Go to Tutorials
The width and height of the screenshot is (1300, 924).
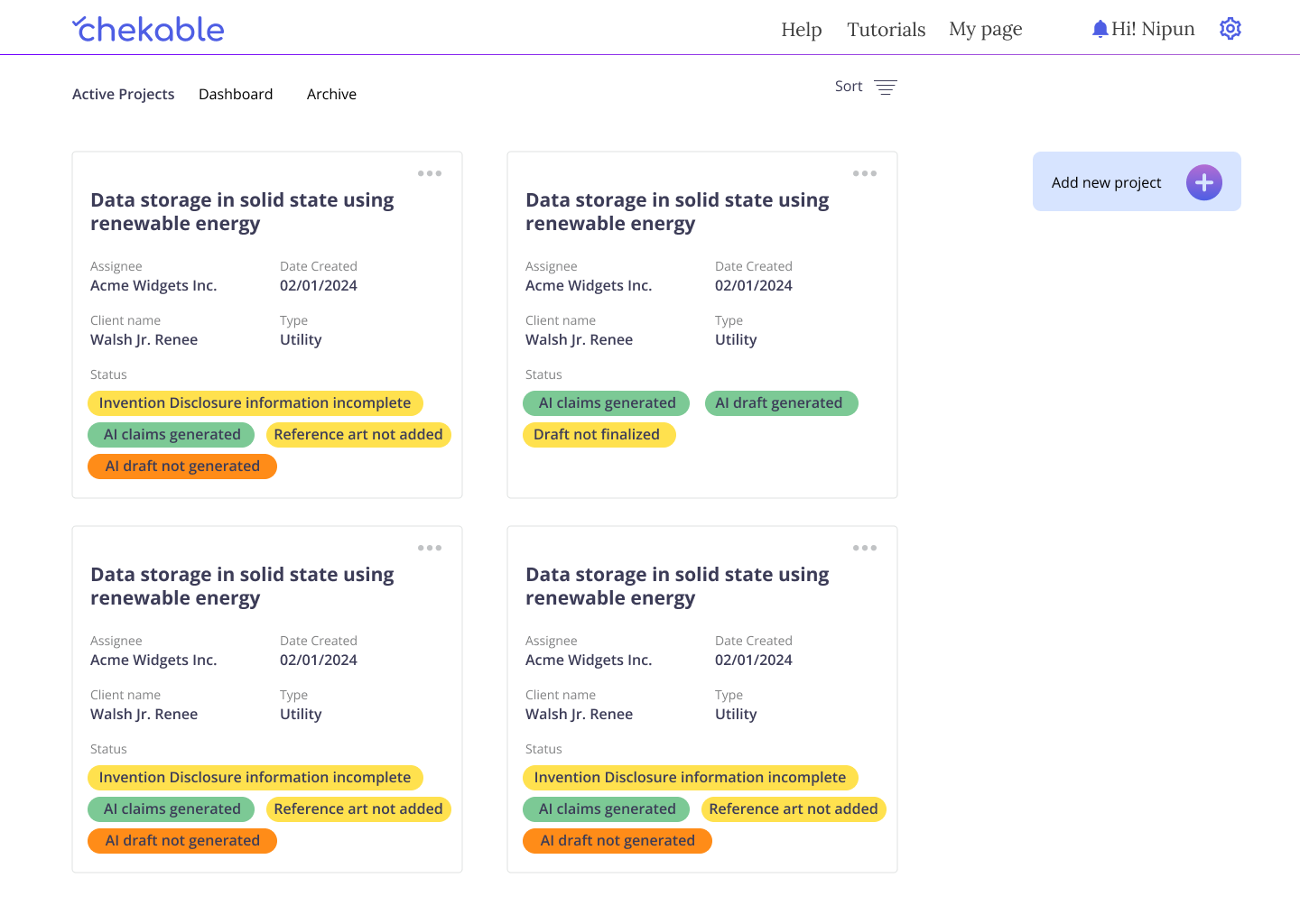tap(886, 30)
